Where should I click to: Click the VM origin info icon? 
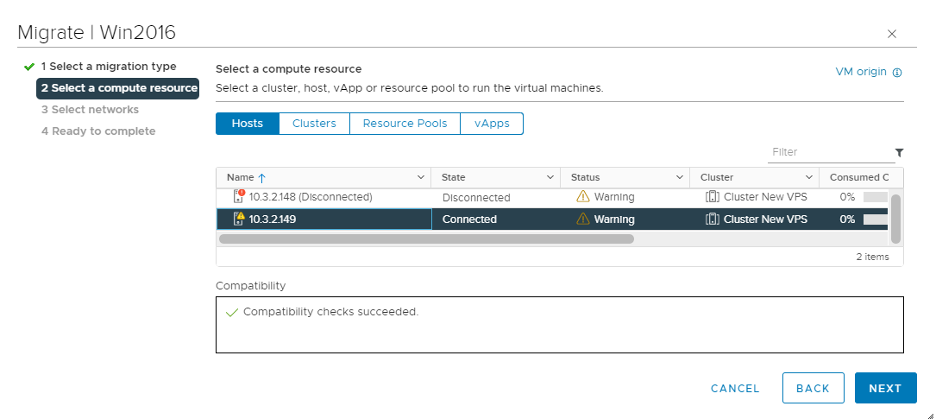click(897, 73)
